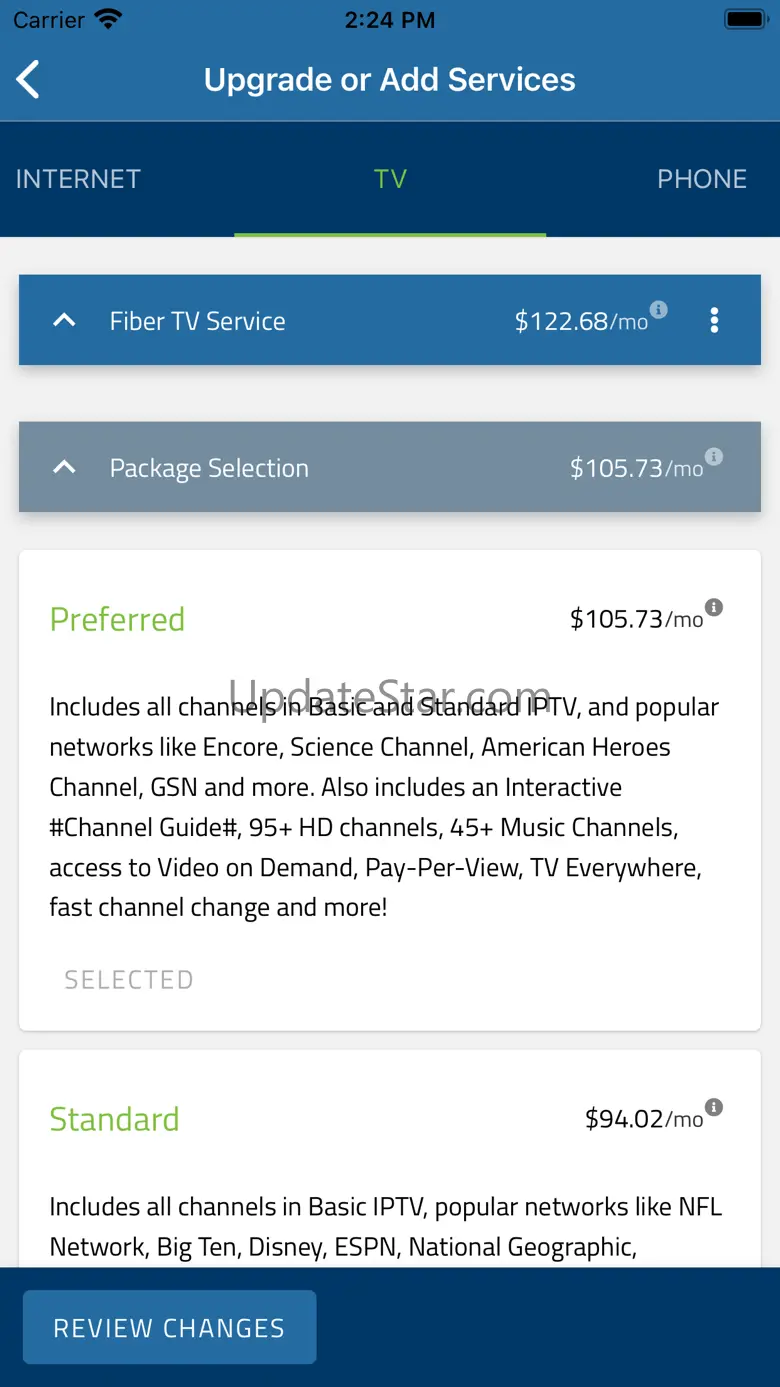The height and width of the screenshot is (1387, 780).
Task: Tap the SELECTED label on Preferred
Action: [129, 980]
